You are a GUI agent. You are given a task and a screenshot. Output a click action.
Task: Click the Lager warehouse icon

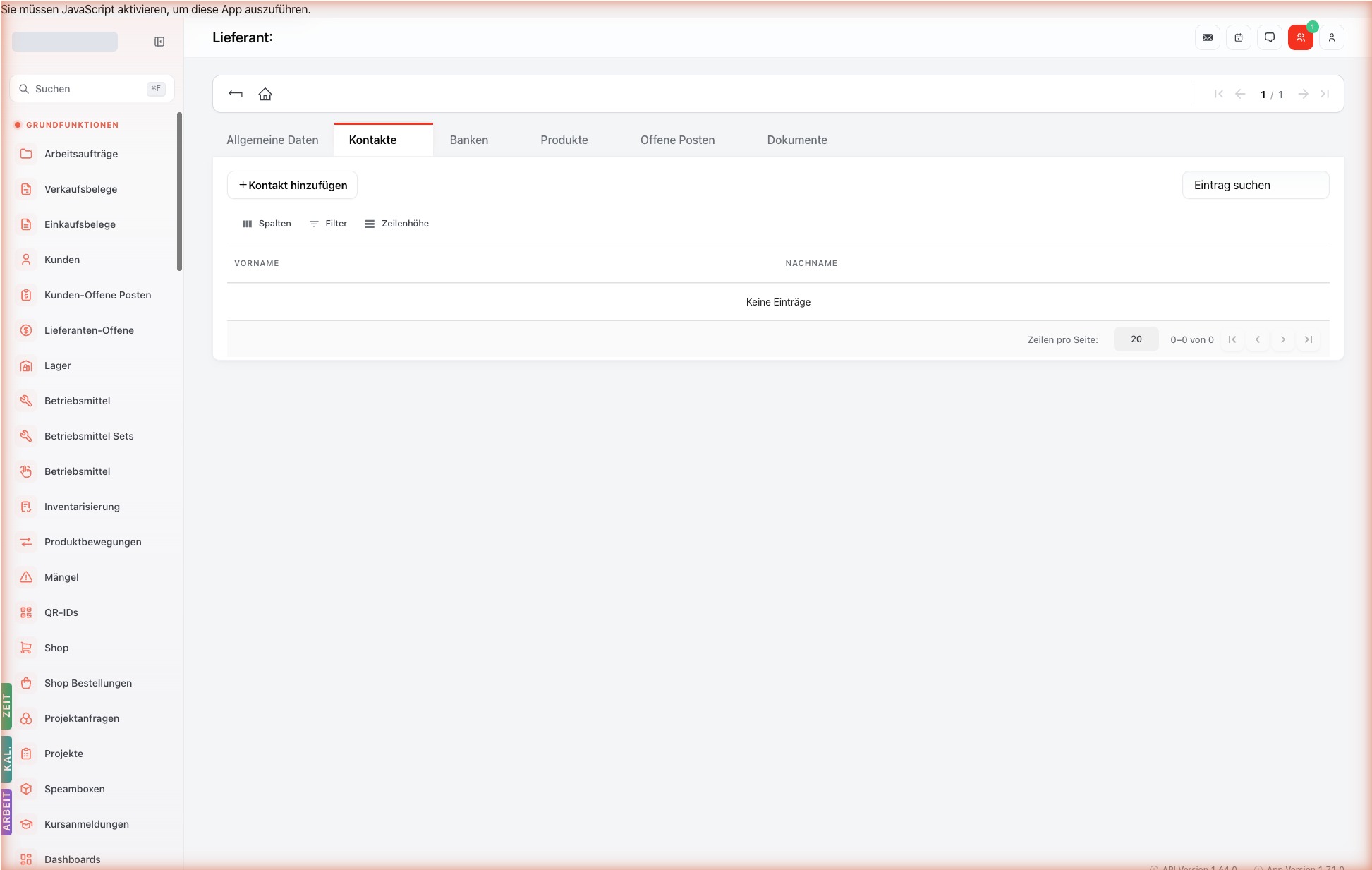tap(26, 365)
